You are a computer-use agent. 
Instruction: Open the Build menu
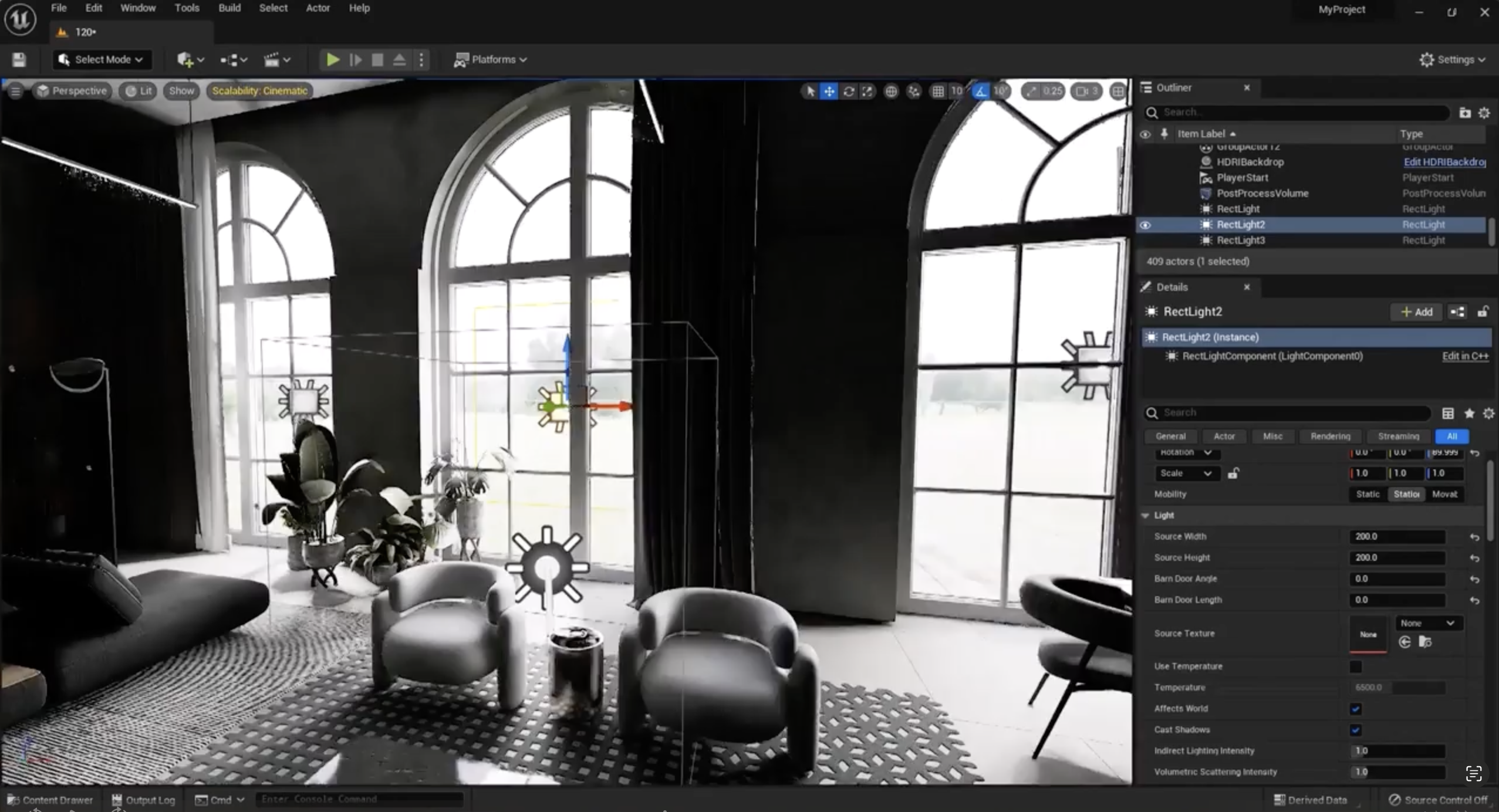(229, 8)
